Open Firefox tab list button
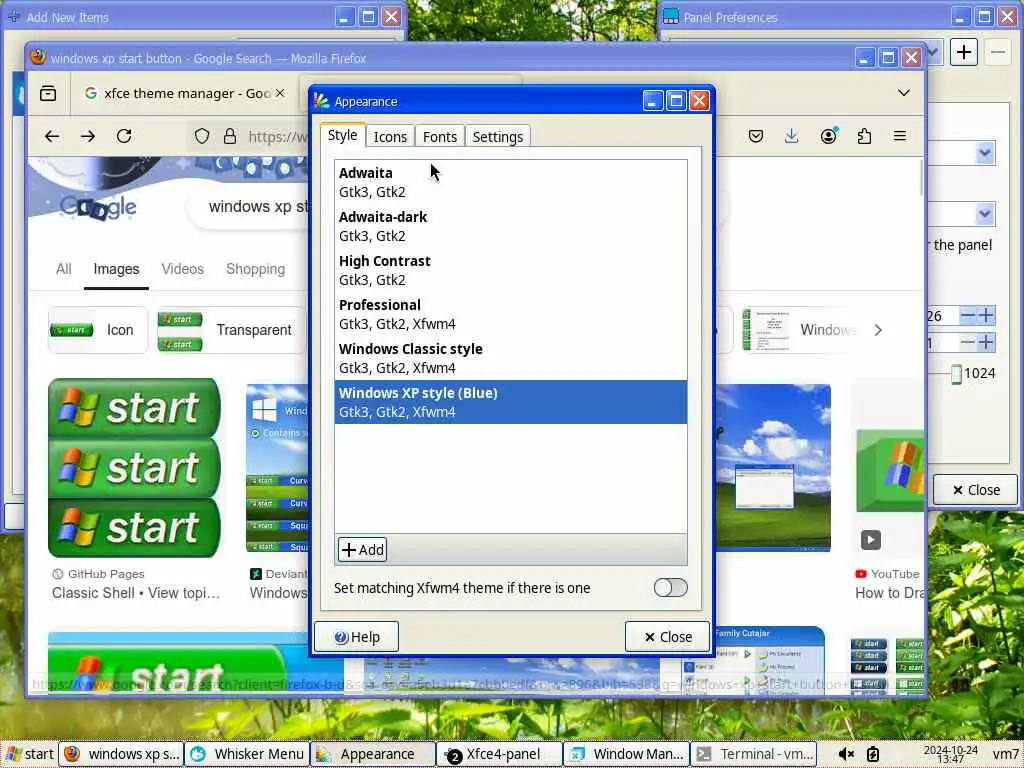The image size is (1024, 768). tap(48, 93)
